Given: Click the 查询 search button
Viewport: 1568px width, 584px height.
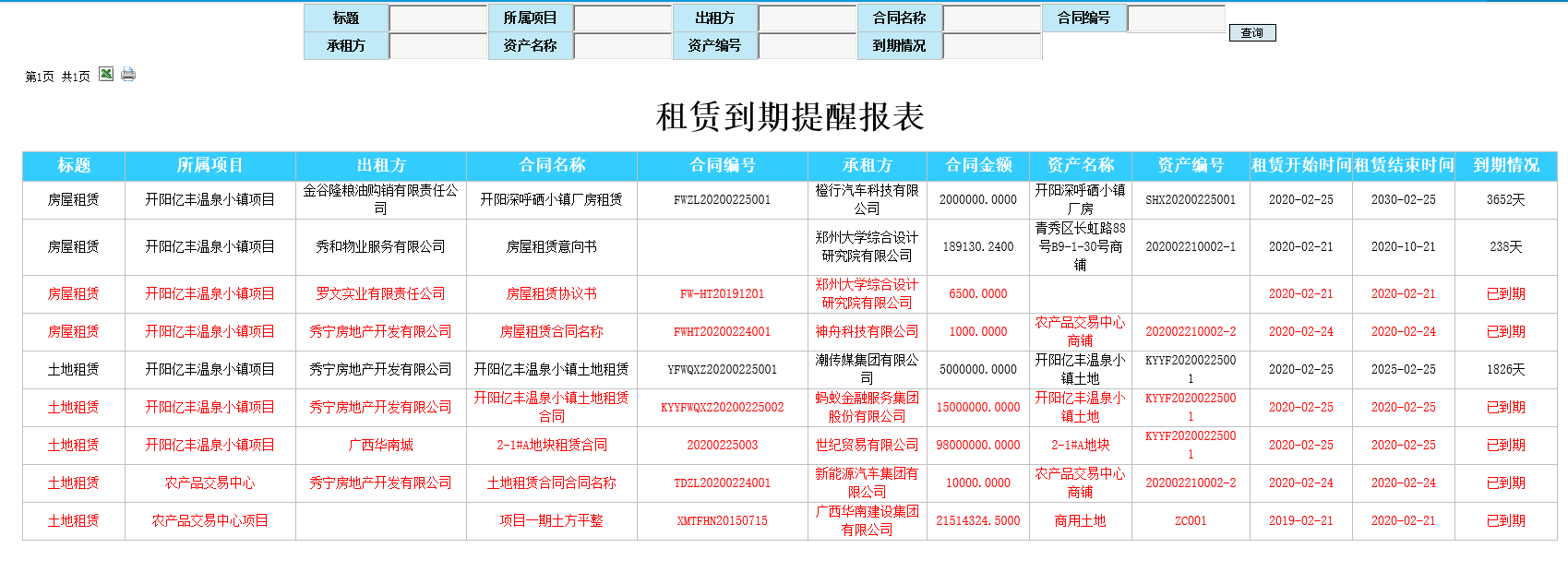Looking at the screenshot, I should 1251,33.
